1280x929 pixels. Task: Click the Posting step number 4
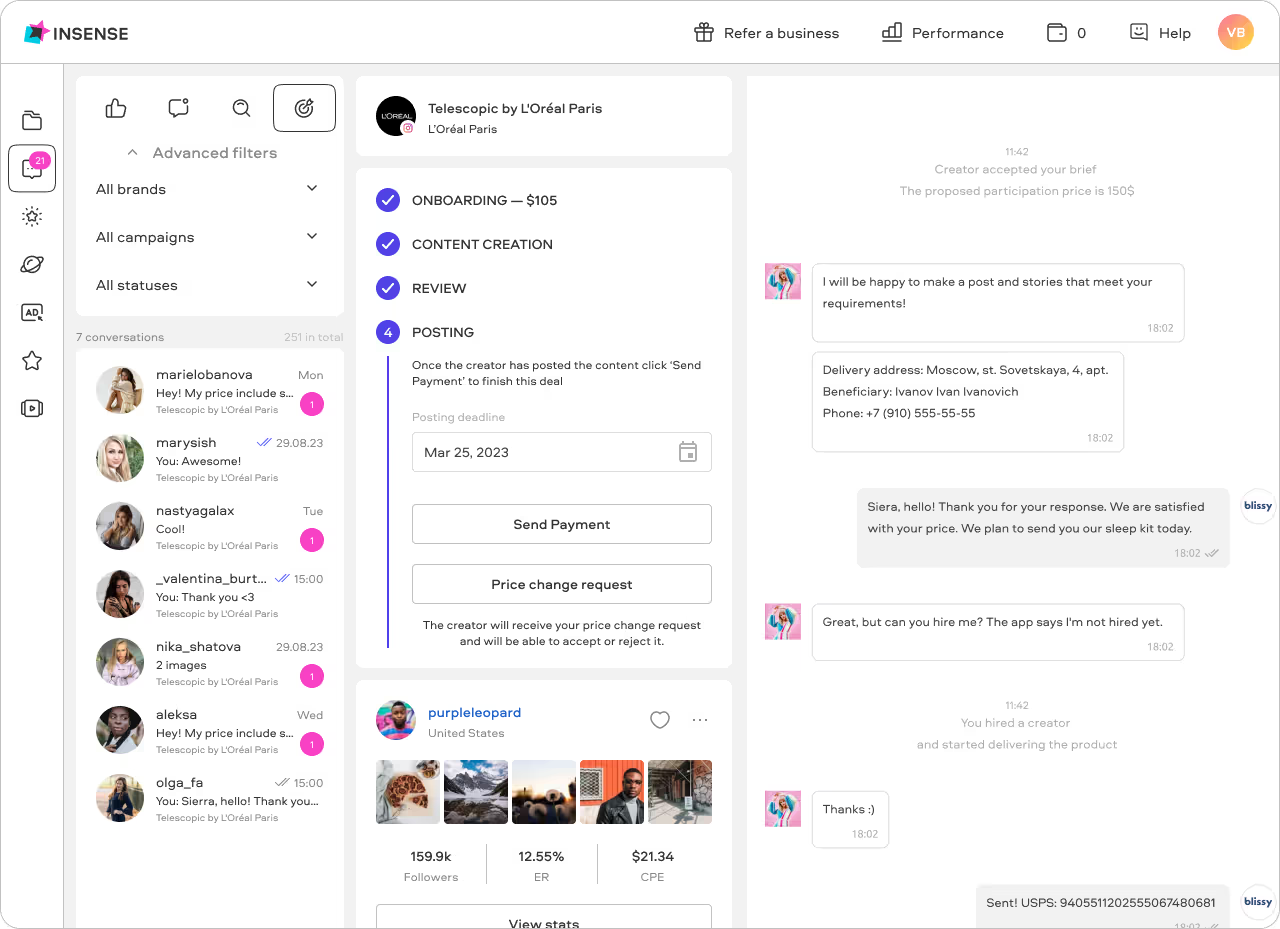click(388, 332)
